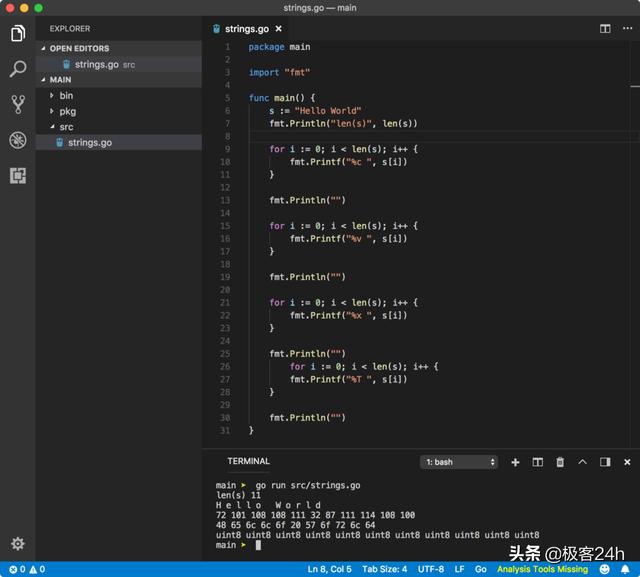Collapse the MAIN folder section

pyautogui.click(x=118, y=80)
